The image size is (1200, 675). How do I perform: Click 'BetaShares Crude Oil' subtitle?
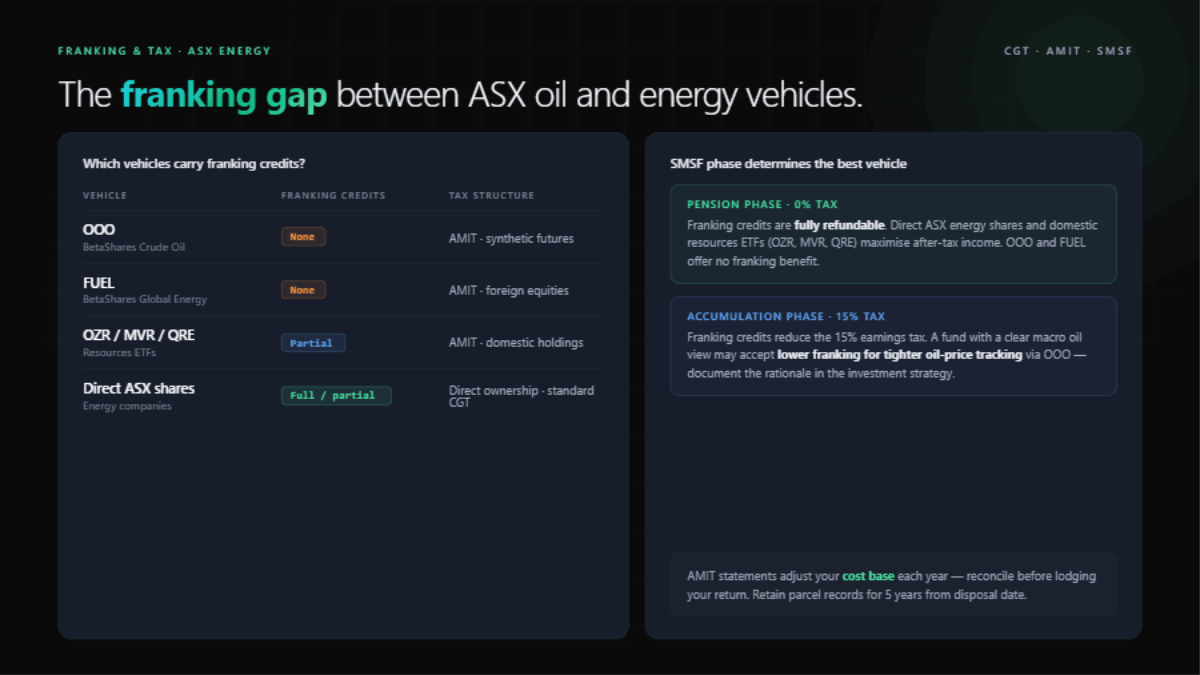(134, 247)
